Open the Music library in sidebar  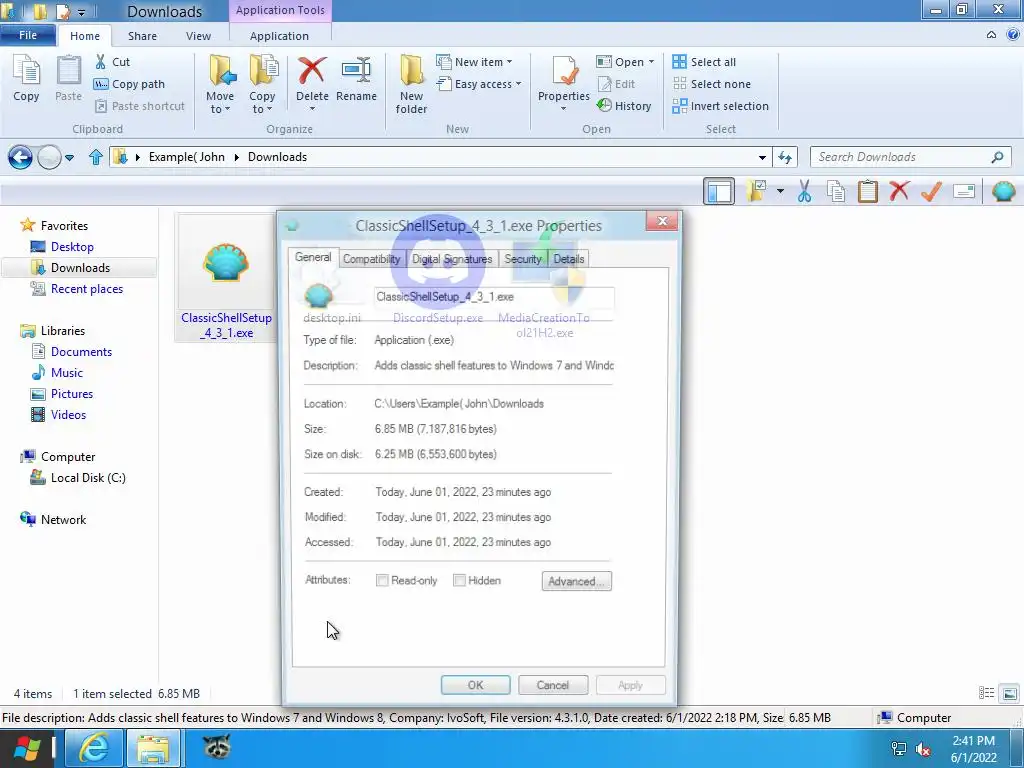click(67, 373)
